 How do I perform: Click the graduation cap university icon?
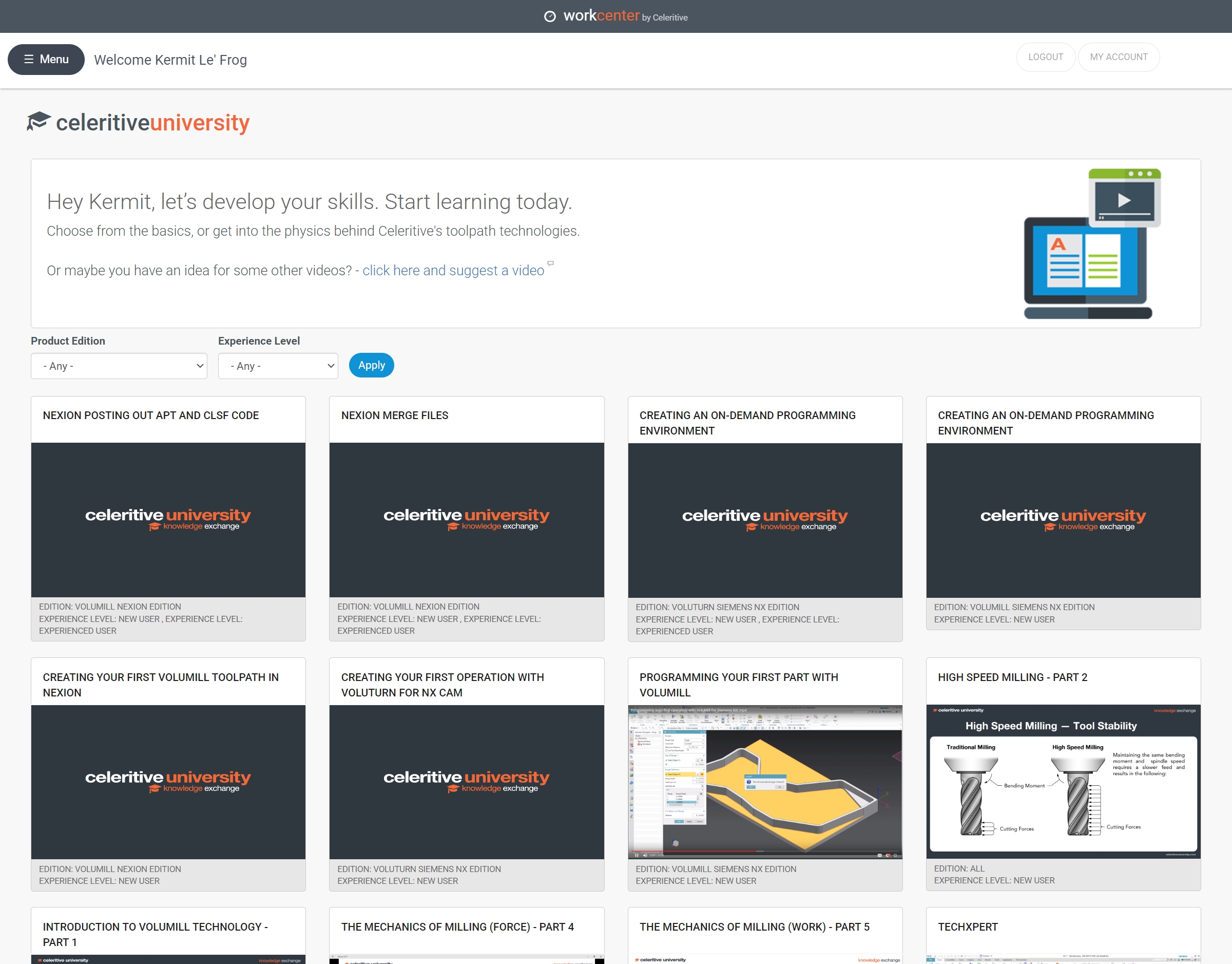(x=38, y=121)
